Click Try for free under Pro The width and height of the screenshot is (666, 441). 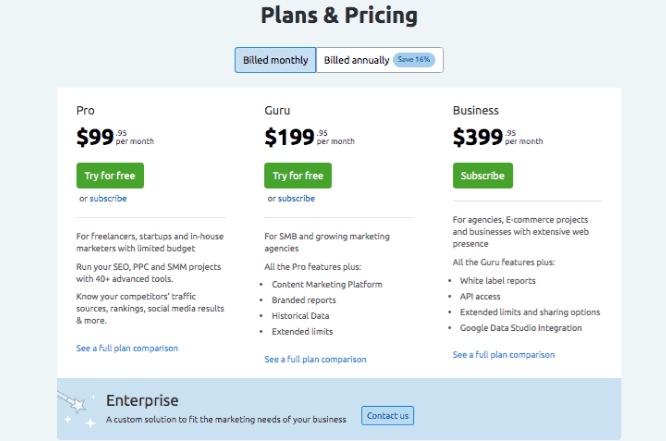(x=110, y=175)
